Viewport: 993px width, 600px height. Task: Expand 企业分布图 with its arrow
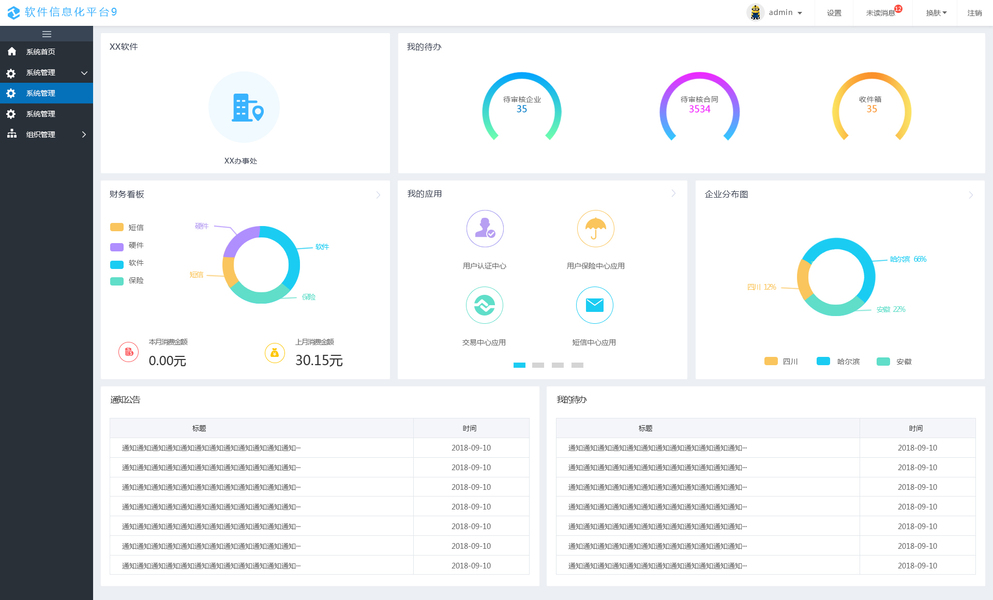tap(971, 195)
